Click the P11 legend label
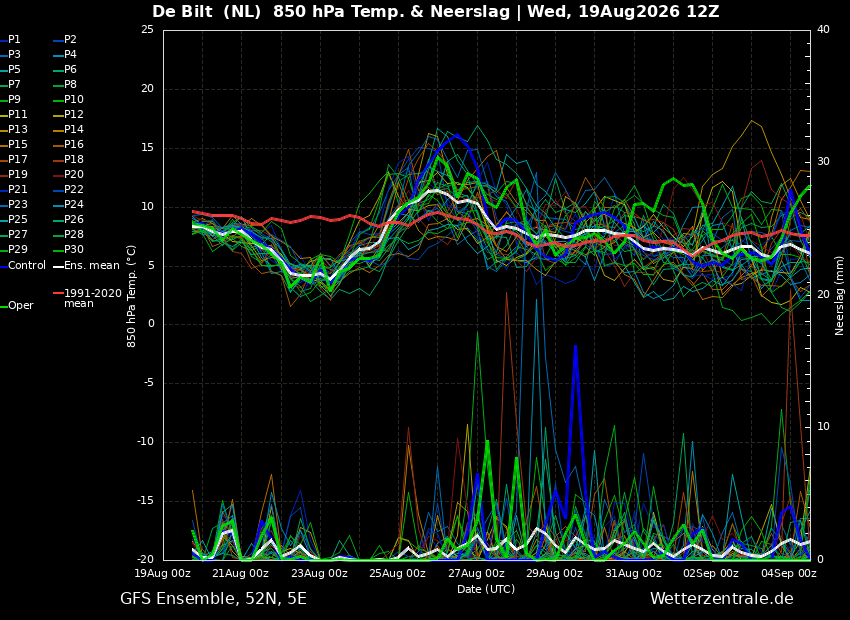850x620 pixels. [x=17, y=114]
